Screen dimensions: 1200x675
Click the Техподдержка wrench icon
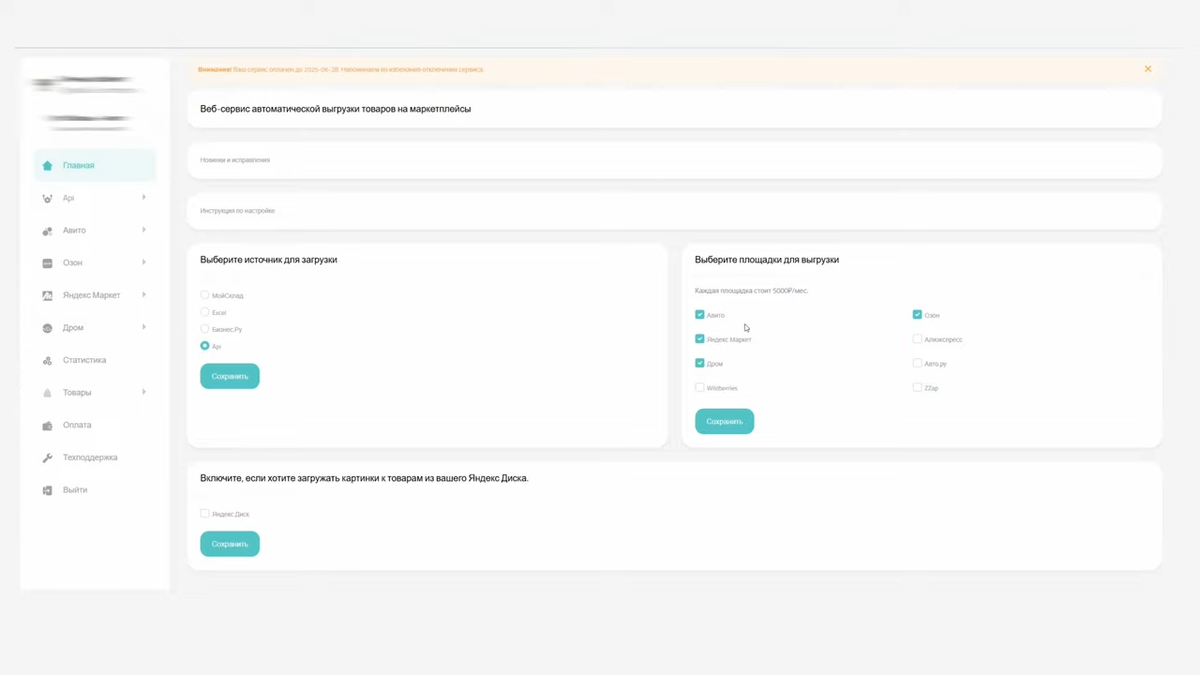click(x=47, y=458)
